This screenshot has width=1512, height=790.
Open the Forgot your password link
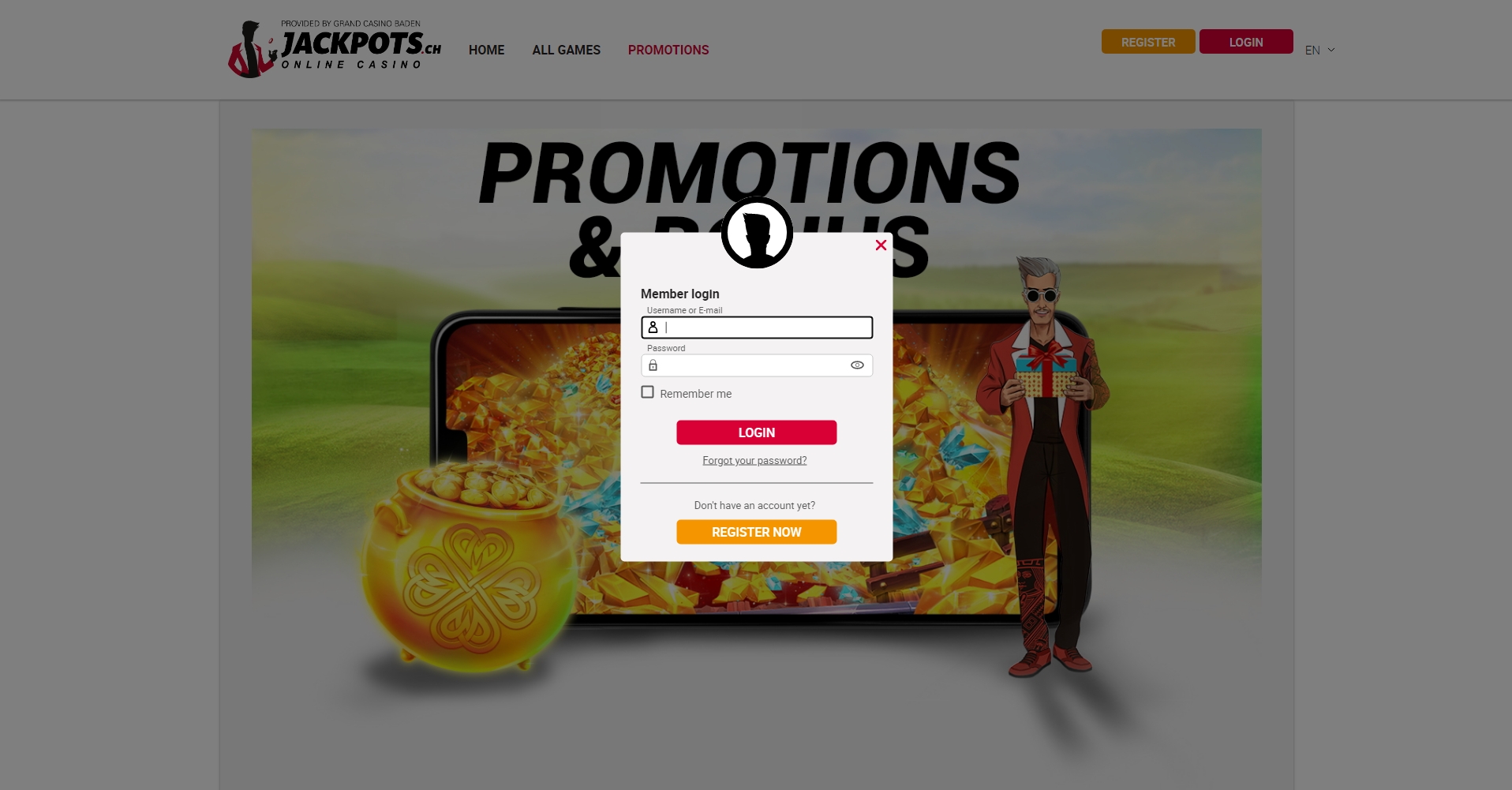[754, 460]
